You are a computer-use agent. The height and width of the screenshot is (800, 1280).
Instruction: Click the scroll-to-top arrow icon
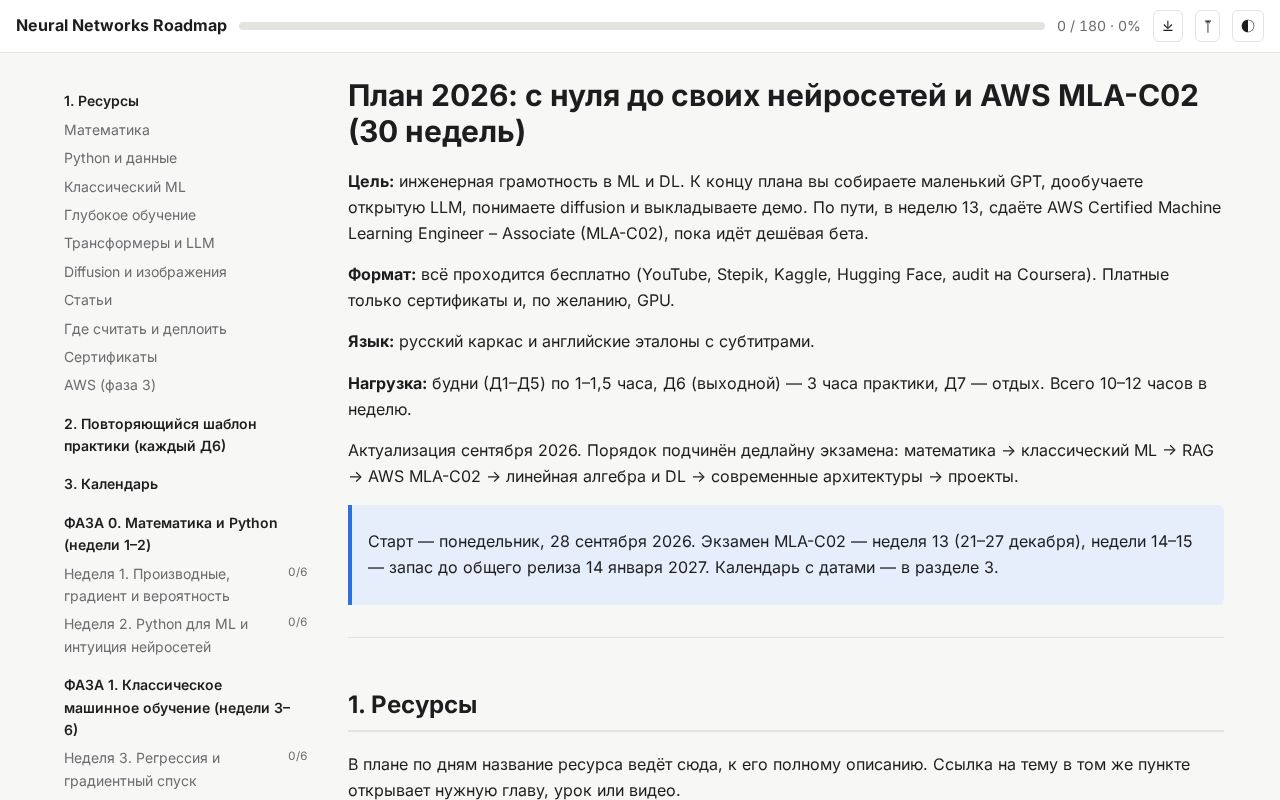click(x=1207, y=26)
